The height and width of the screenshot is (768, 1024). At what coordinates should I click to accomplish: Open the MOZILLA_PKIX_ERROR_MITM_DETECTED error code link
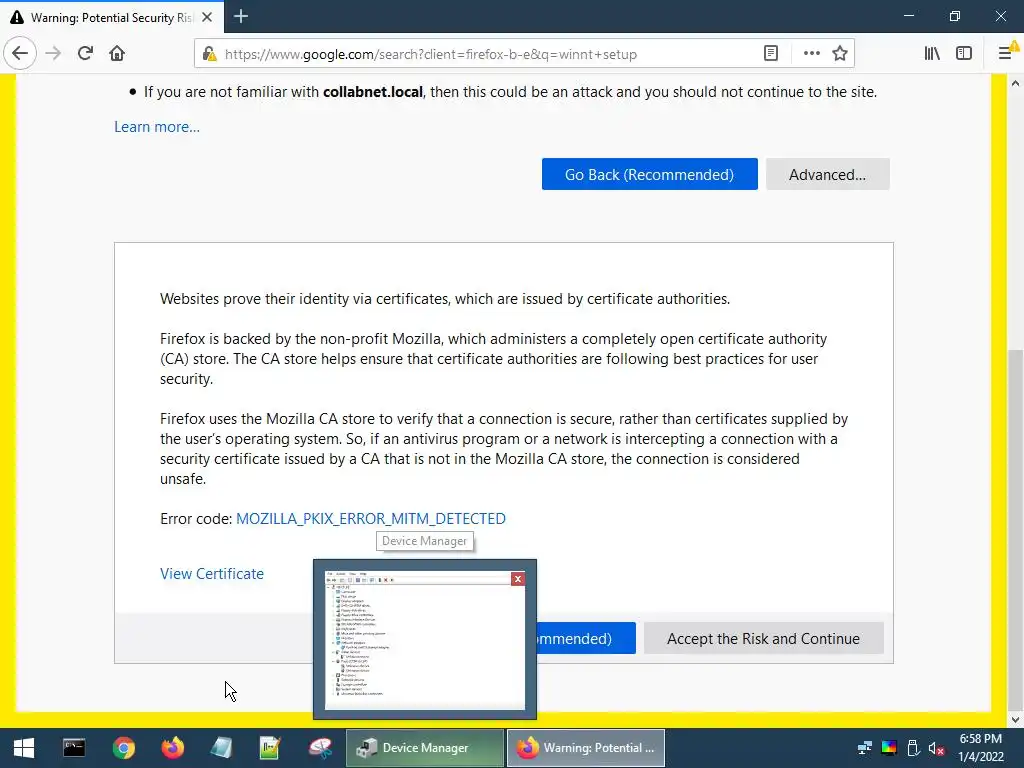[x=370, y=519]
